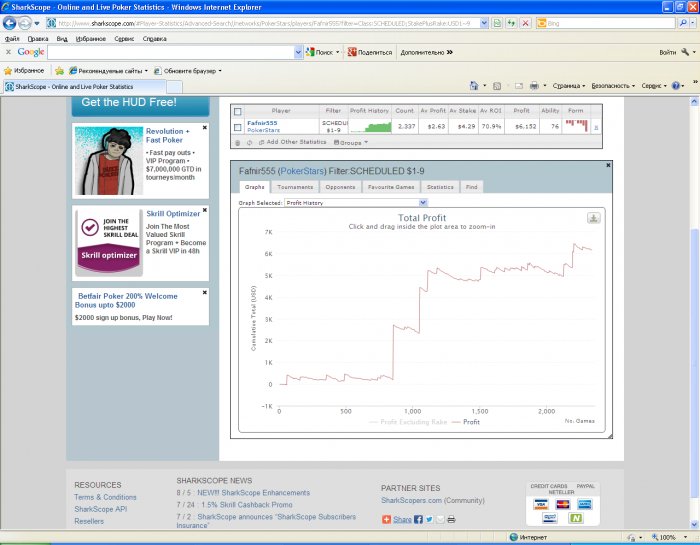This screenshot has height=545, width=700.
Task: Expand the Groups dropdown
Action: coord(348,142)
